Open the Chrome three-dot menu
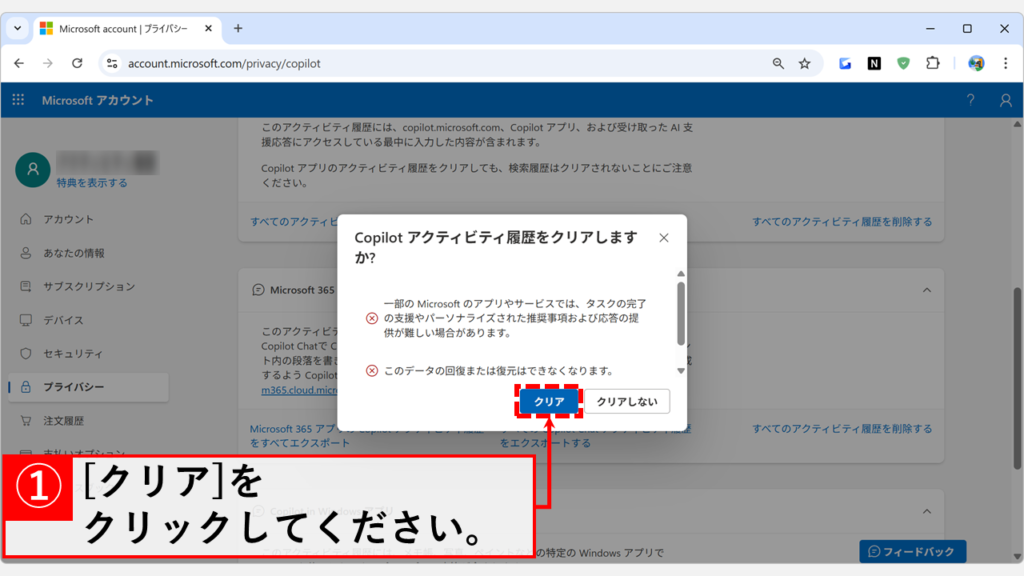 [x=1005, y=63]
